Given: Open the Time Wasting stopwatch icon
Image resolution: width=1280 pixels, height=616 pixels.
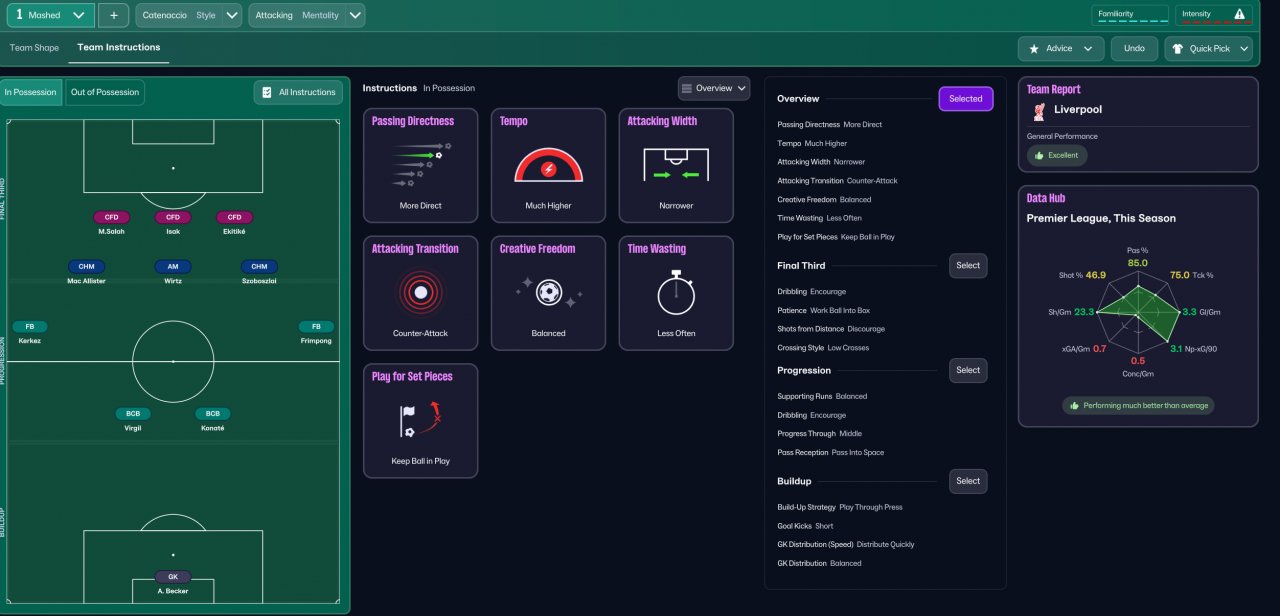Looking at the screenshot, I should click(x=676, y=292).
